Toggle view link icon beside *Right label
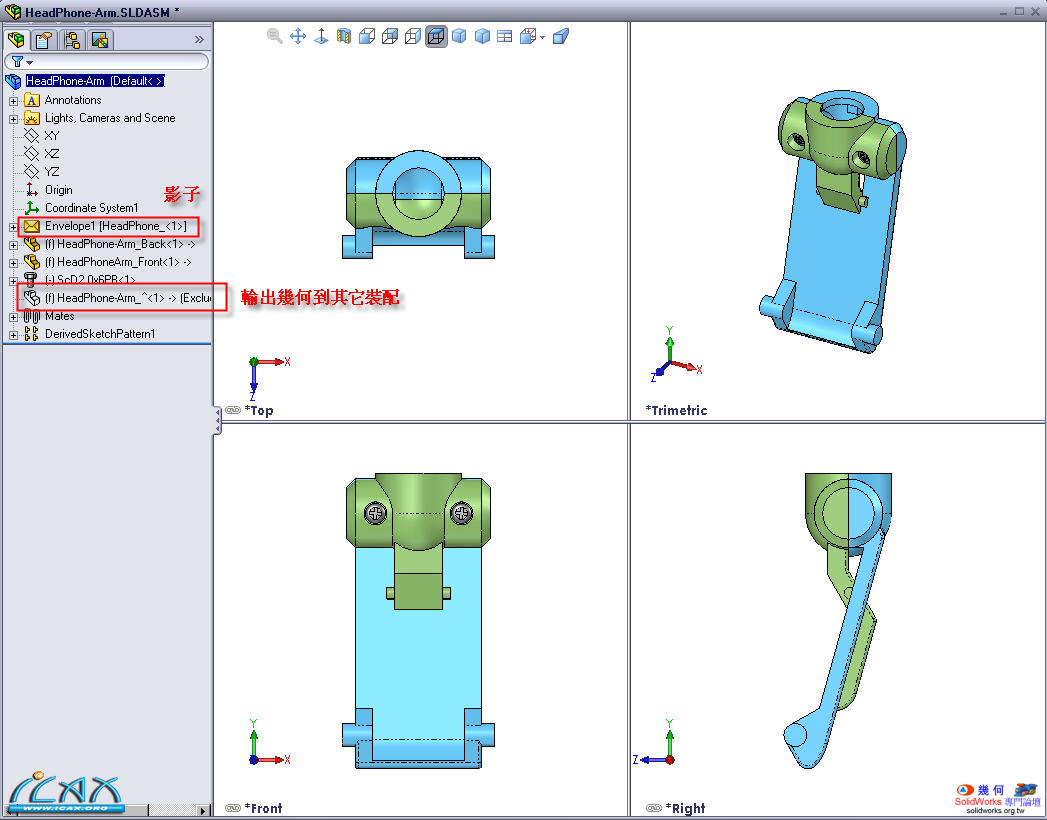Screen dimensions: 1047x820 click(653, 808)
